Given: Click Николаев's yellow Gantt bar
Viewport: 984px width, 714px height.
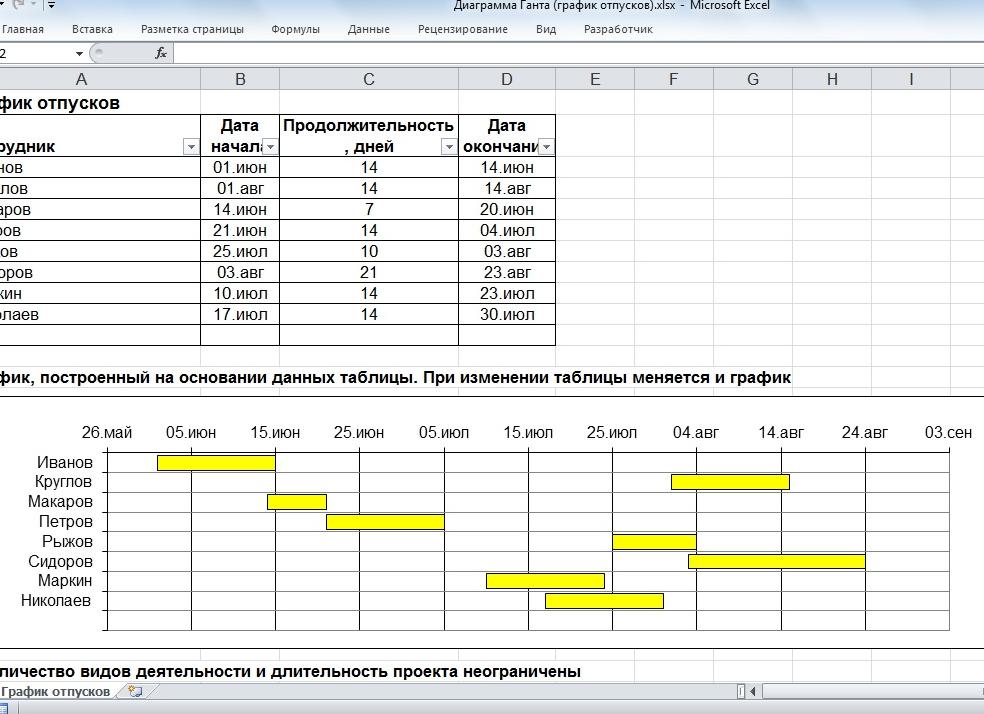Looking at the screenshot, I should [x=604, y=601].
